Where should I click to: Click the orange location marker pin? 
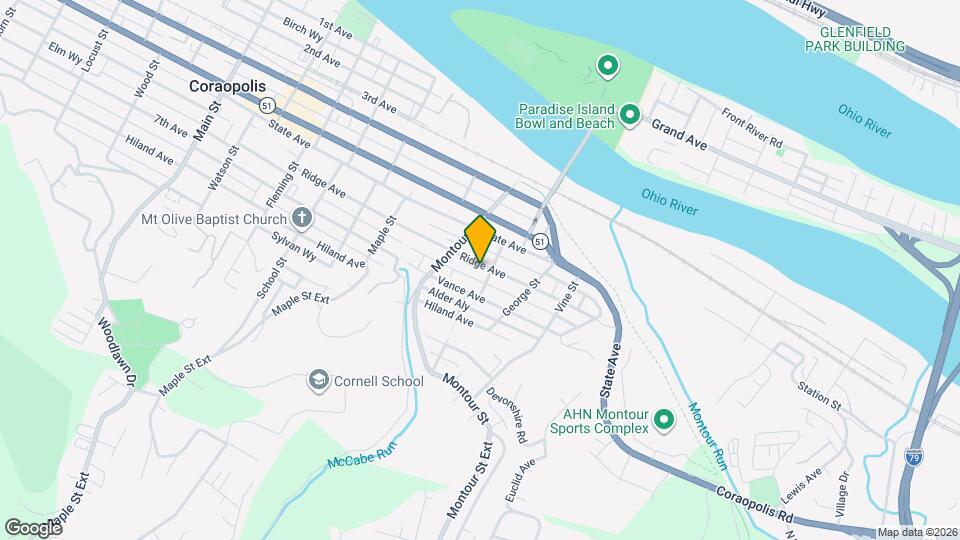point(480,238)
